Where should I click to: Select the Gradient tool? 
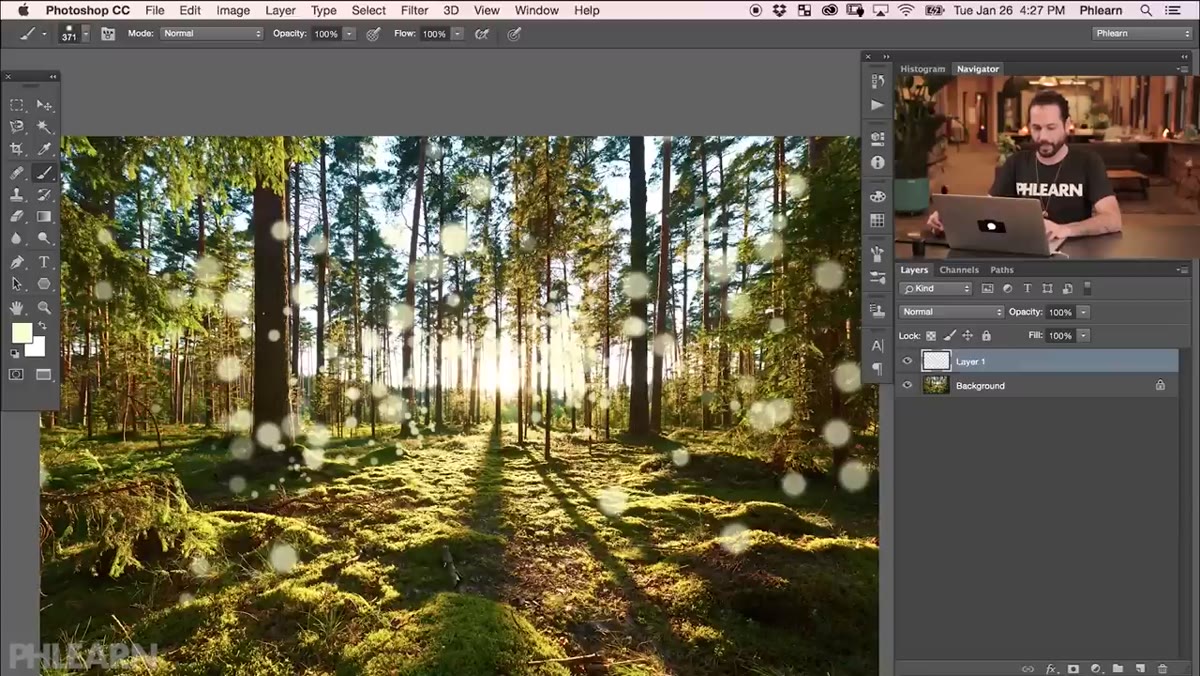tap(44, 216)
